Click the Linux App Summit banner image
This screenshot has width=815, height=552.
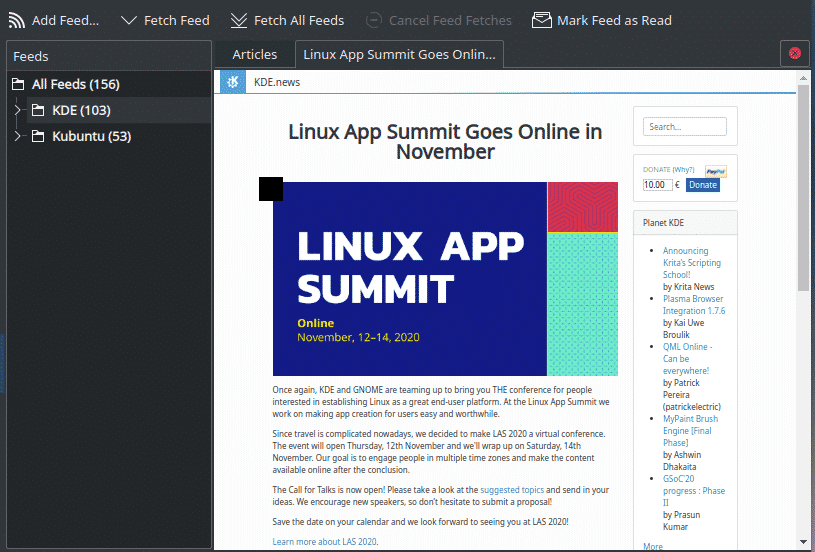(x=445, y=279)
